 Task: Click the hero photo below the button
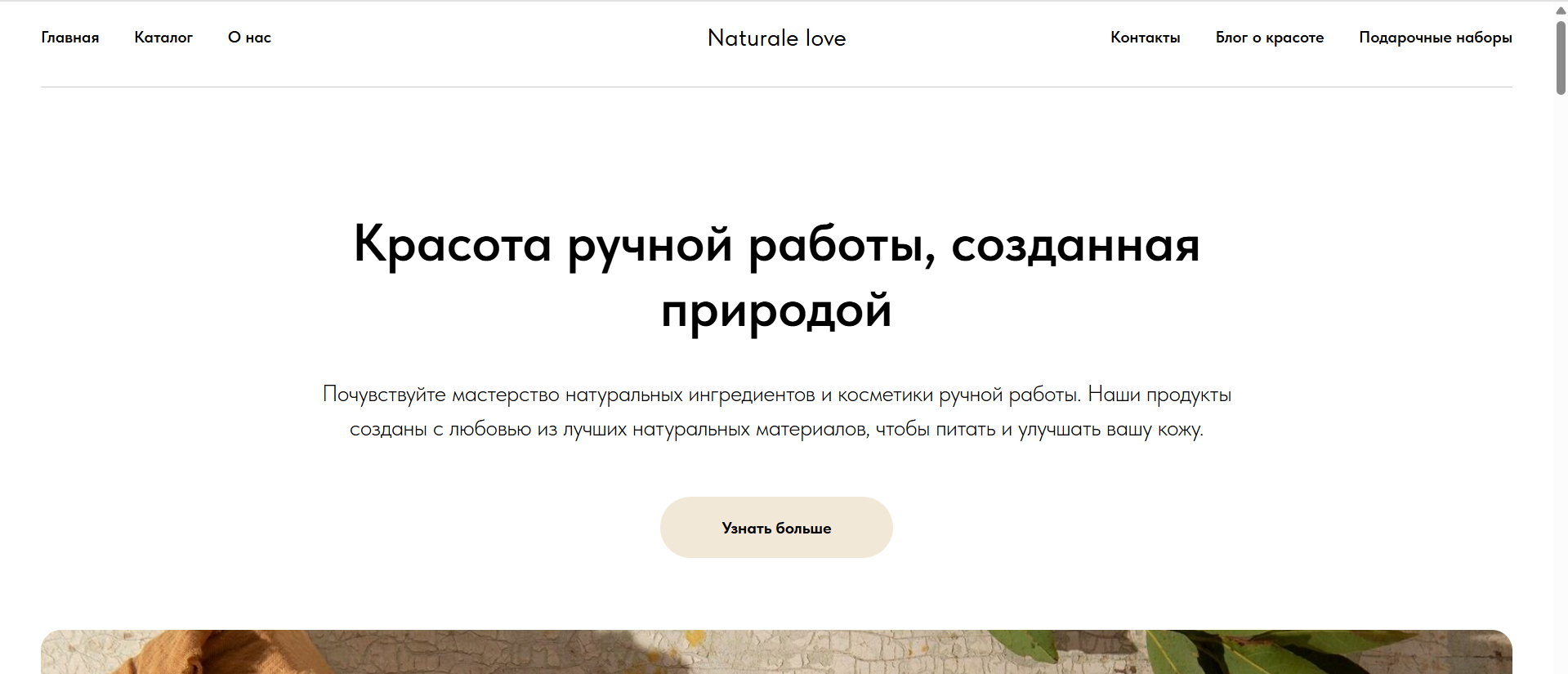click(776, 652)
